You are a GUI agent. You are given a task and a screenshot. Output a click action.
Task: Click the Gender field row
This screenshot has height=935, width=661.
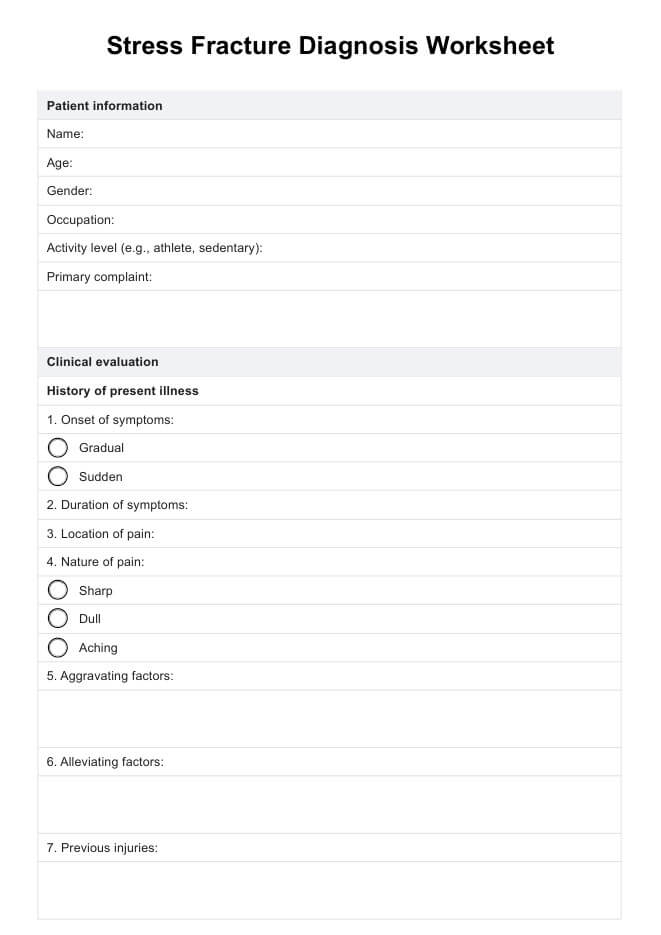(330, 191)
